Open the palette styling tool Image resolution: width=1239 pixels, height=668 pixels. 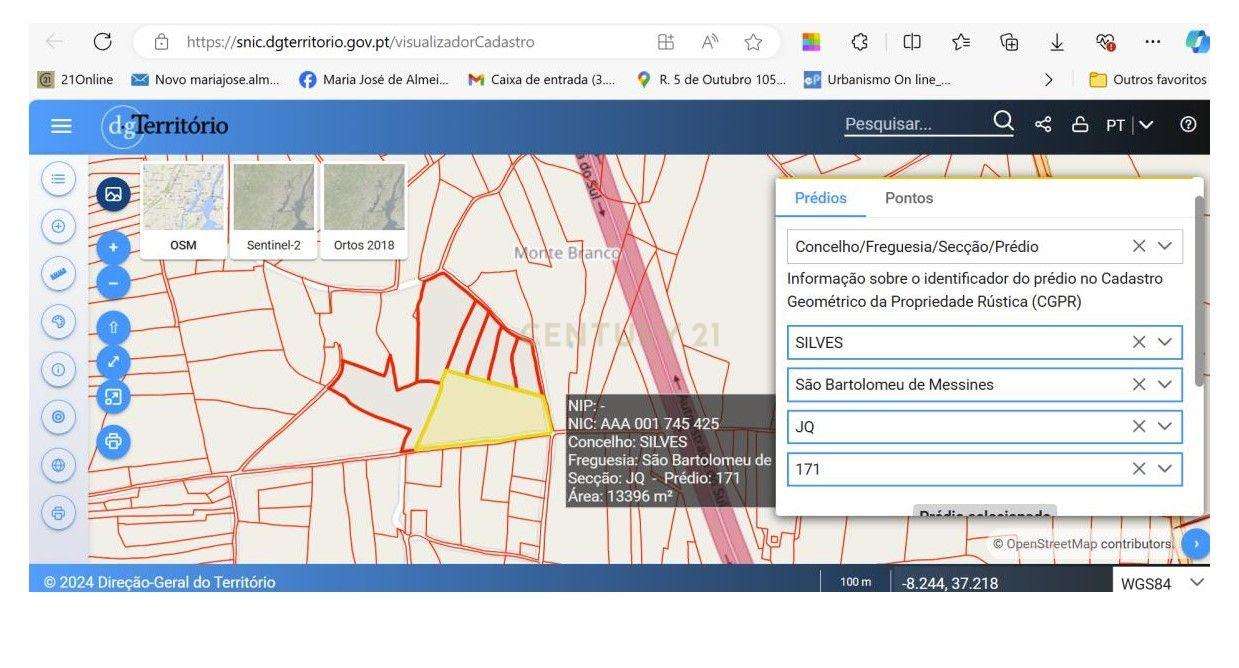pyautogui.click(x=58, y=322)
